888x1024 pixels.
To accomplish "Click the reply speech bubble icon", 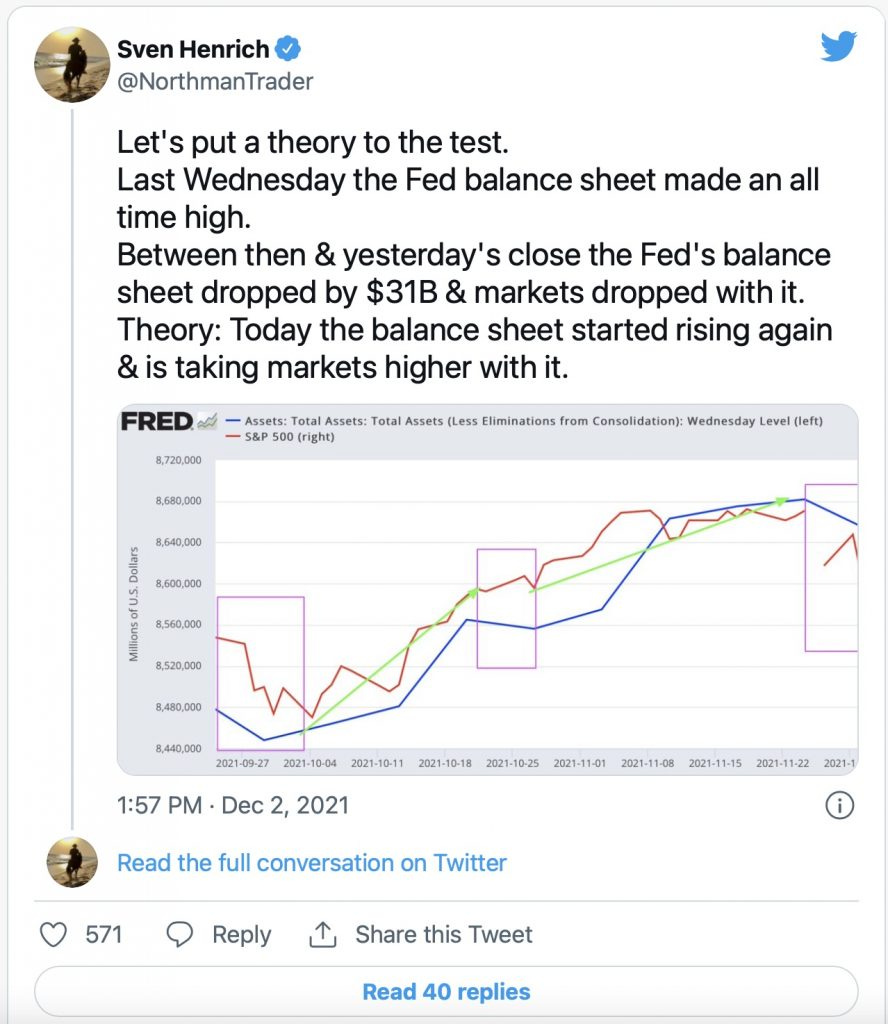I will (x=180, y=935).
